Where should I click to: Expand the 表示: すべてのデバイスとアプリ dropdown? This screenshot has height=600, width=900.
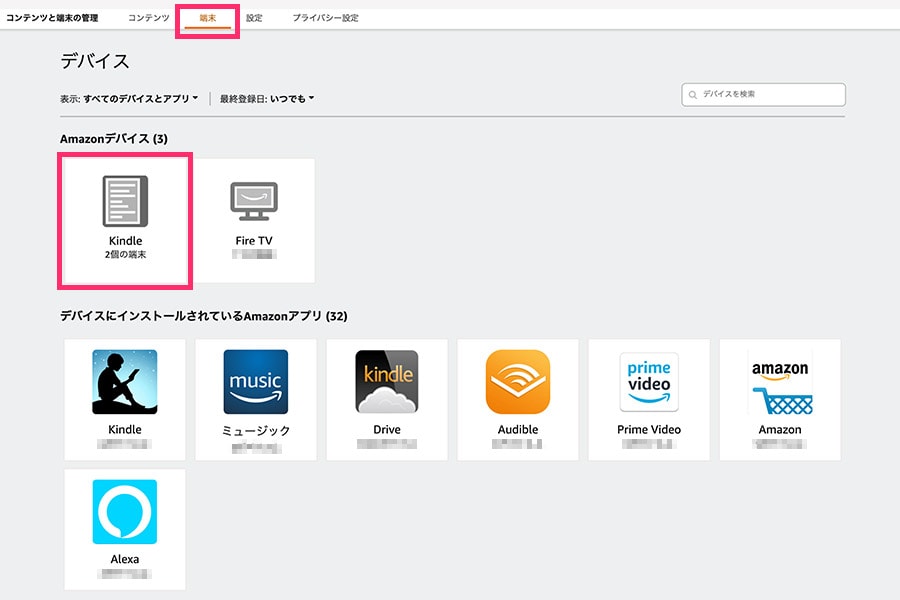tap(129, 99)
